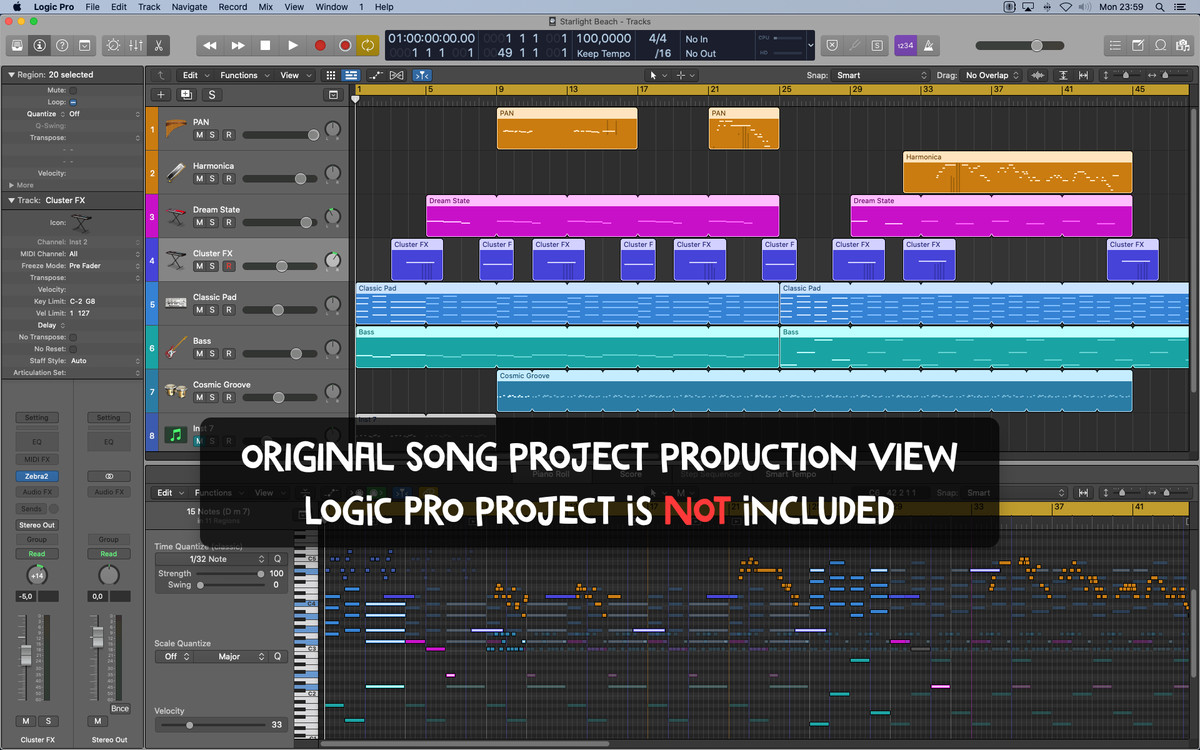Enable the Count-in 1234 button

coord(904,45)
